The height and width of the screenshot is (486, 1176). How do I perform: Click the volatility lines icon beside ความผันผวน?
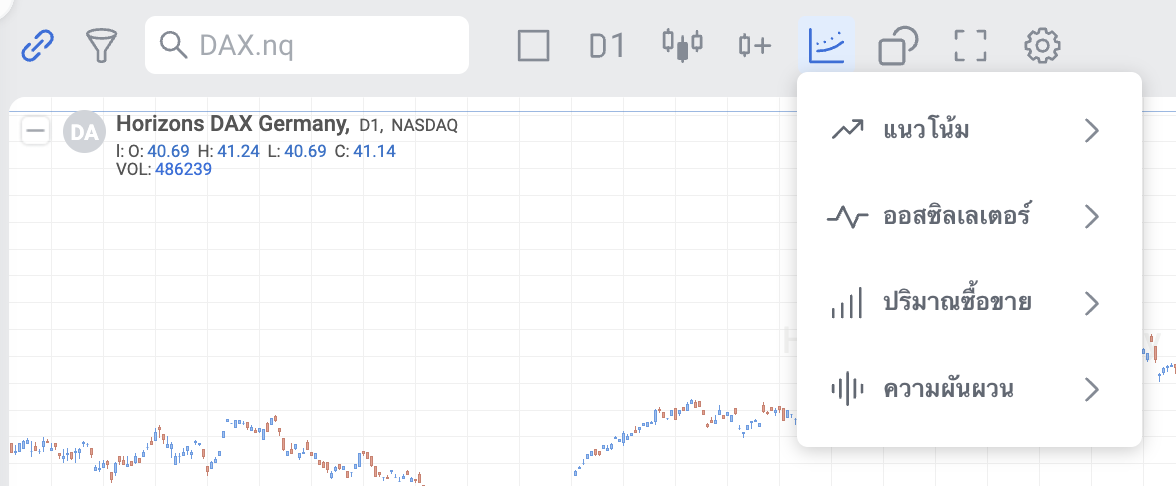(x=847, y=389)
